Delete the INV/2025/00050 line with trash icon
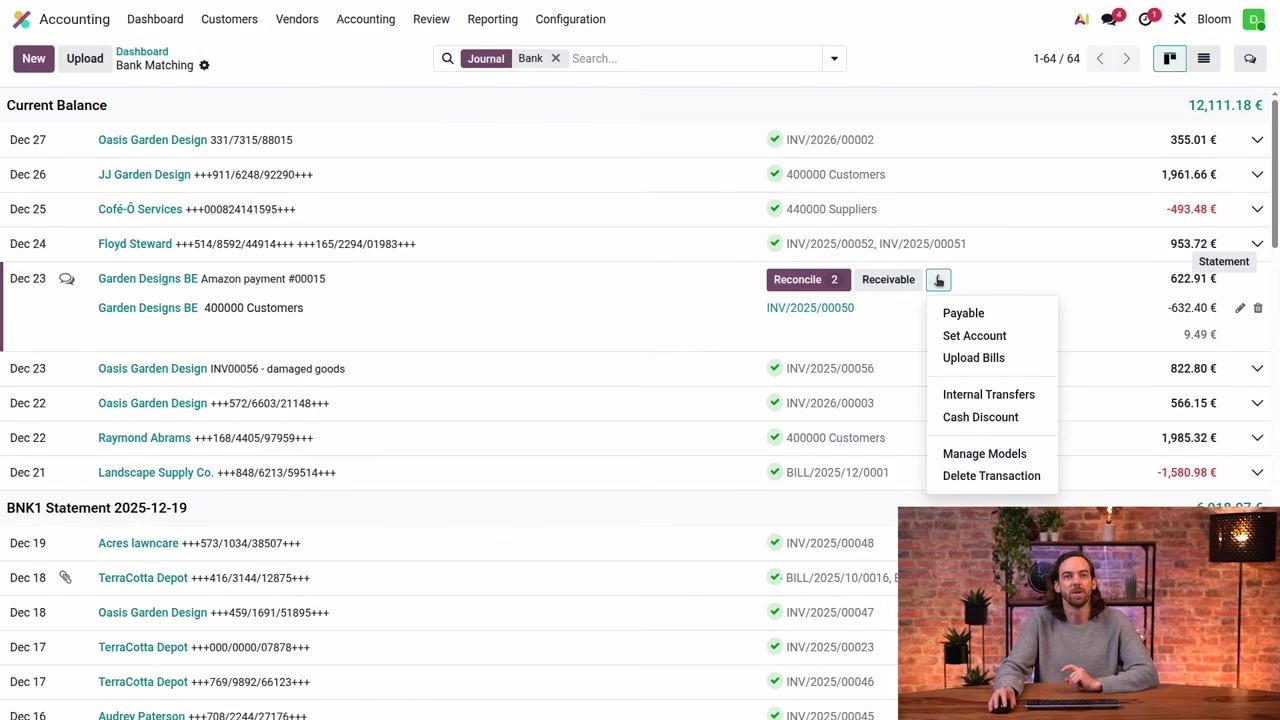 tap(1258, 308)
